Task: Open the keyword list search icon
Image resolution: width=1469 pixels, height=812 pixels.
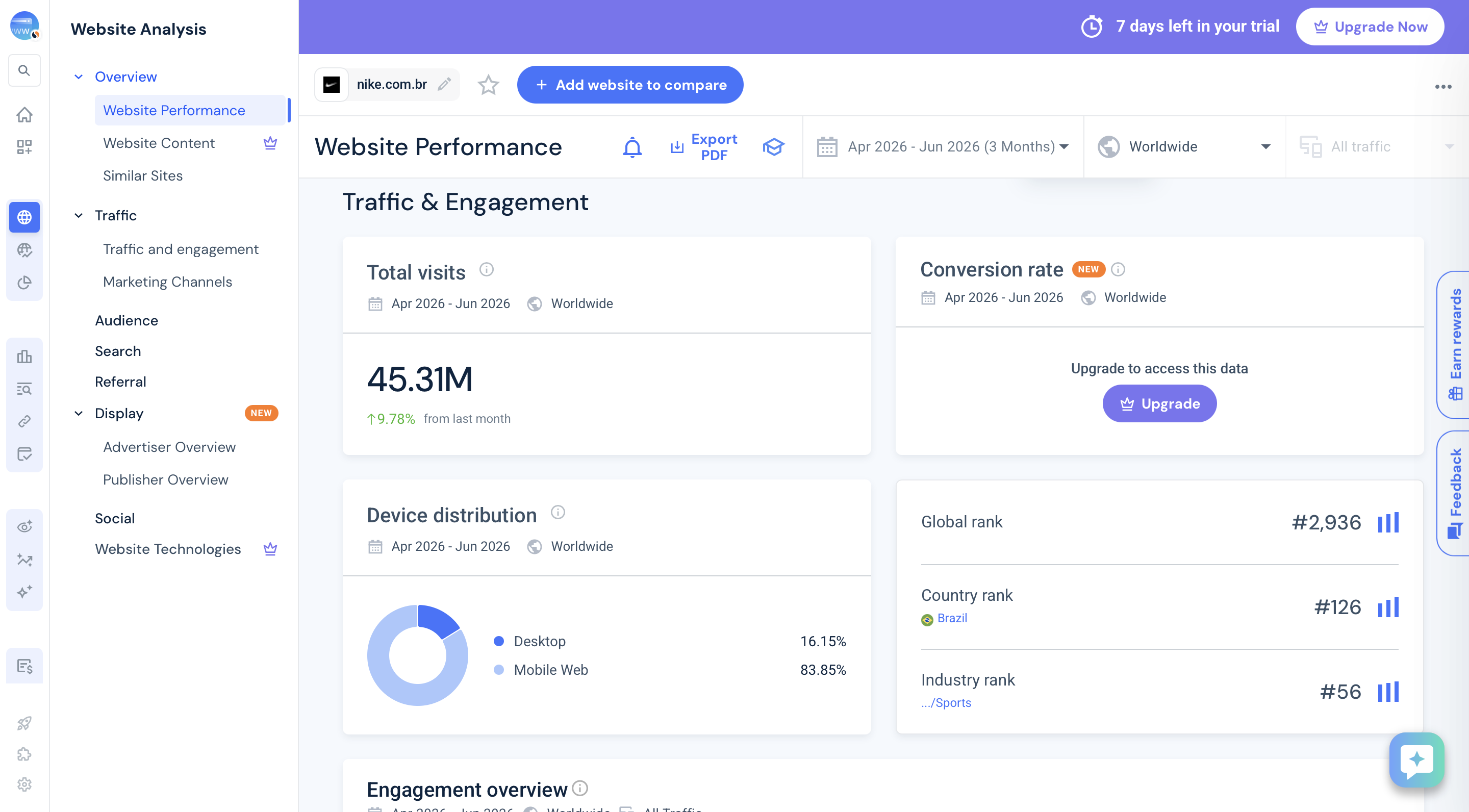Action: coord(24,389)
